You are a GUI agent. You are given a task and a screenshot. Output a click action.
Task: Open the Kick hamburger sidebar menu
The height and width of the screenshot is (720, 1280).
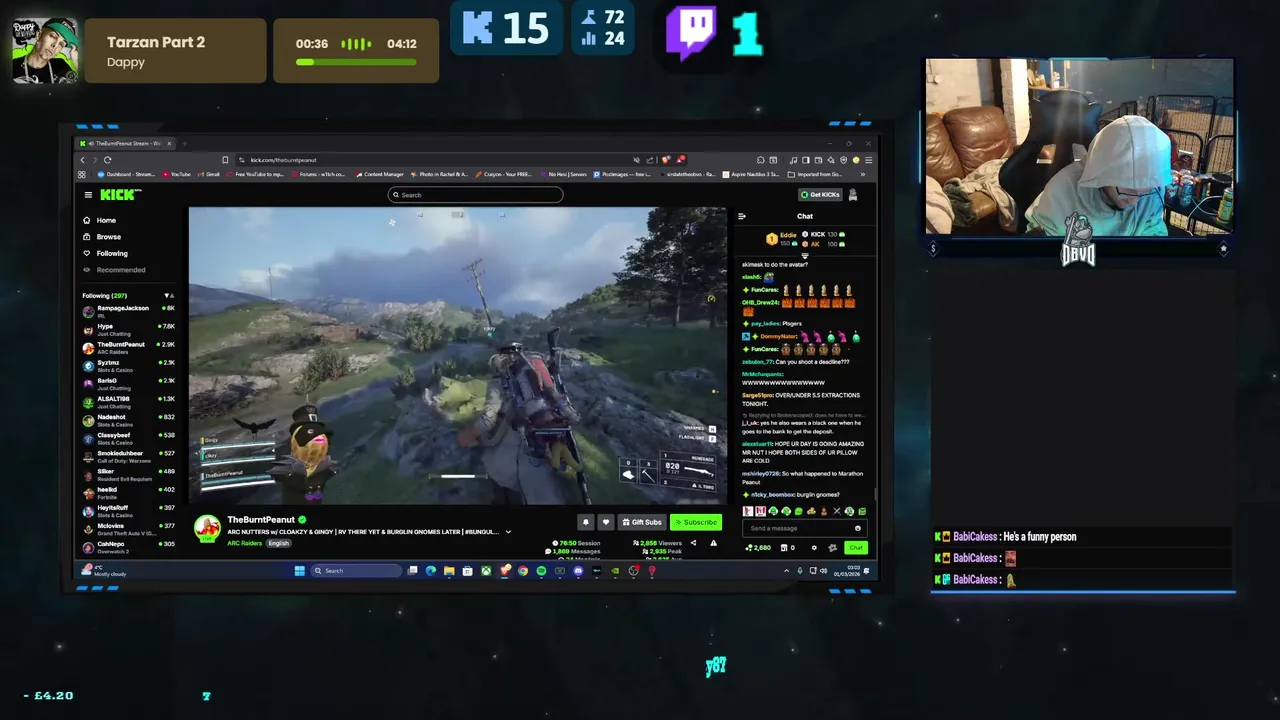[x=88, y=195]
